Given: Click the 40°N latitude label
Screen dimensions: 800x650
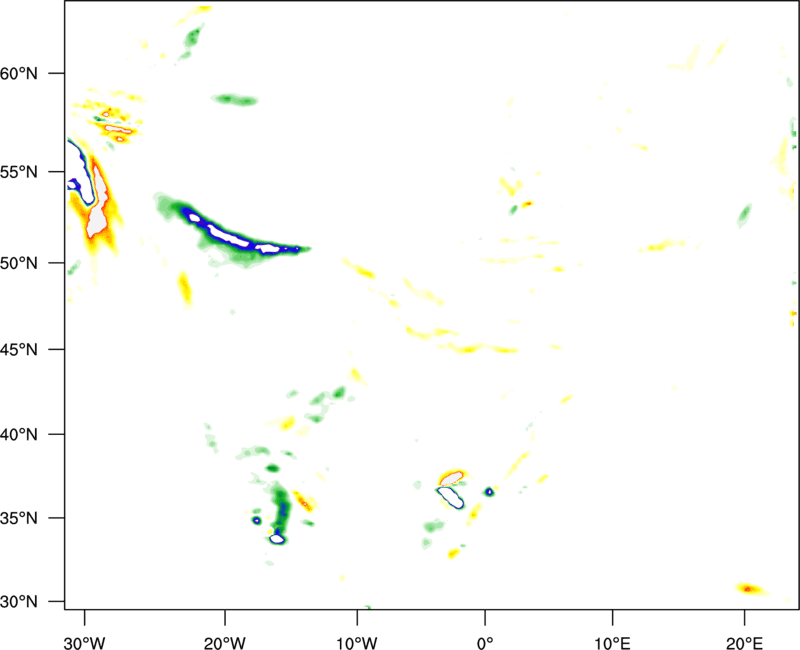Looking at the screenshot, I should (x=19, y=435).
